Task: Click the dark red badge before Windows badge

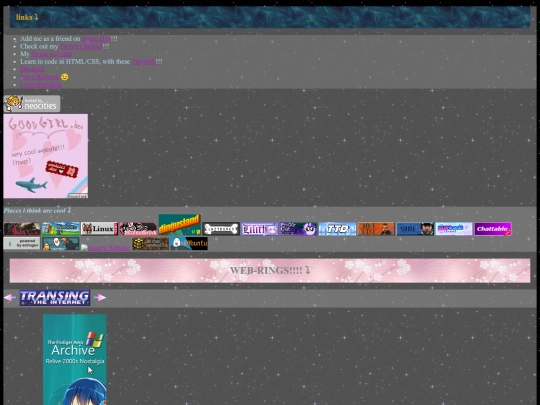Action: click(x=22, y=229)
